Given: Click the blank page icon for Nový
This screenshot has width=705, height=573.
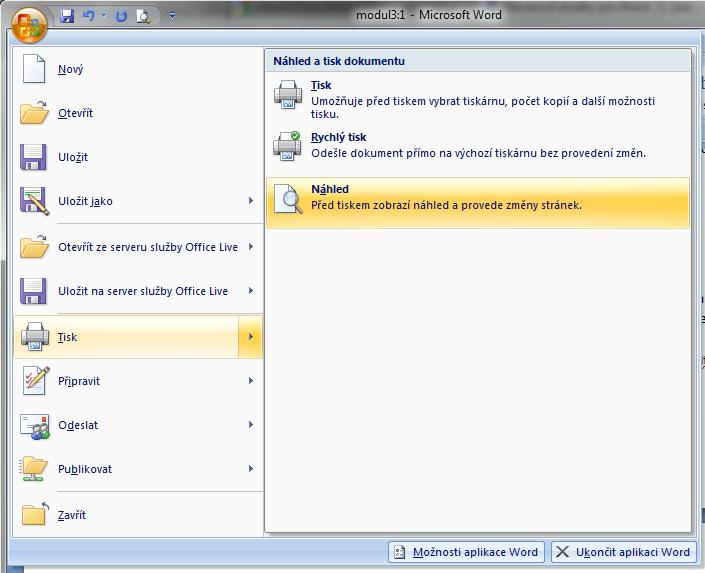Looking at the screenshot, I should click(34, 69).
